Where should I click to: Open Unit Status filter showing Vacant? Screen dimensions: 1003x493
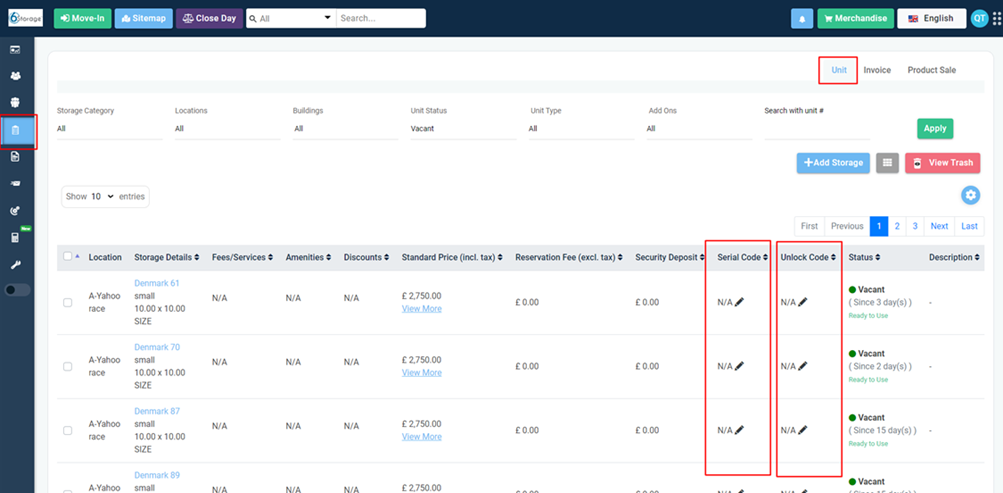[x=463, y=129]
